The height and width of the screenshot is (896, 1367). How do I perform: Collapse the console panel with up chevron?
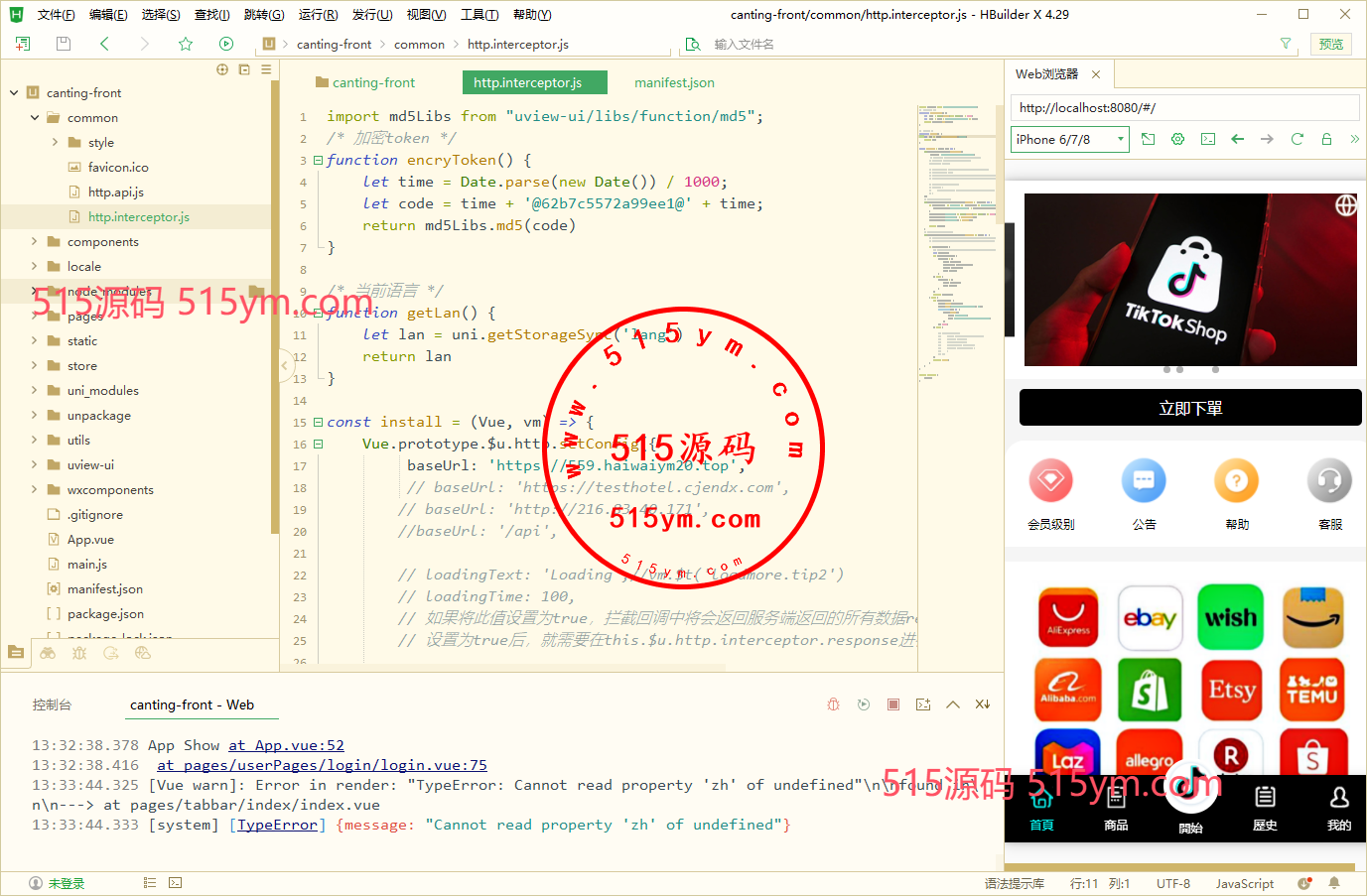pos(953,704)
